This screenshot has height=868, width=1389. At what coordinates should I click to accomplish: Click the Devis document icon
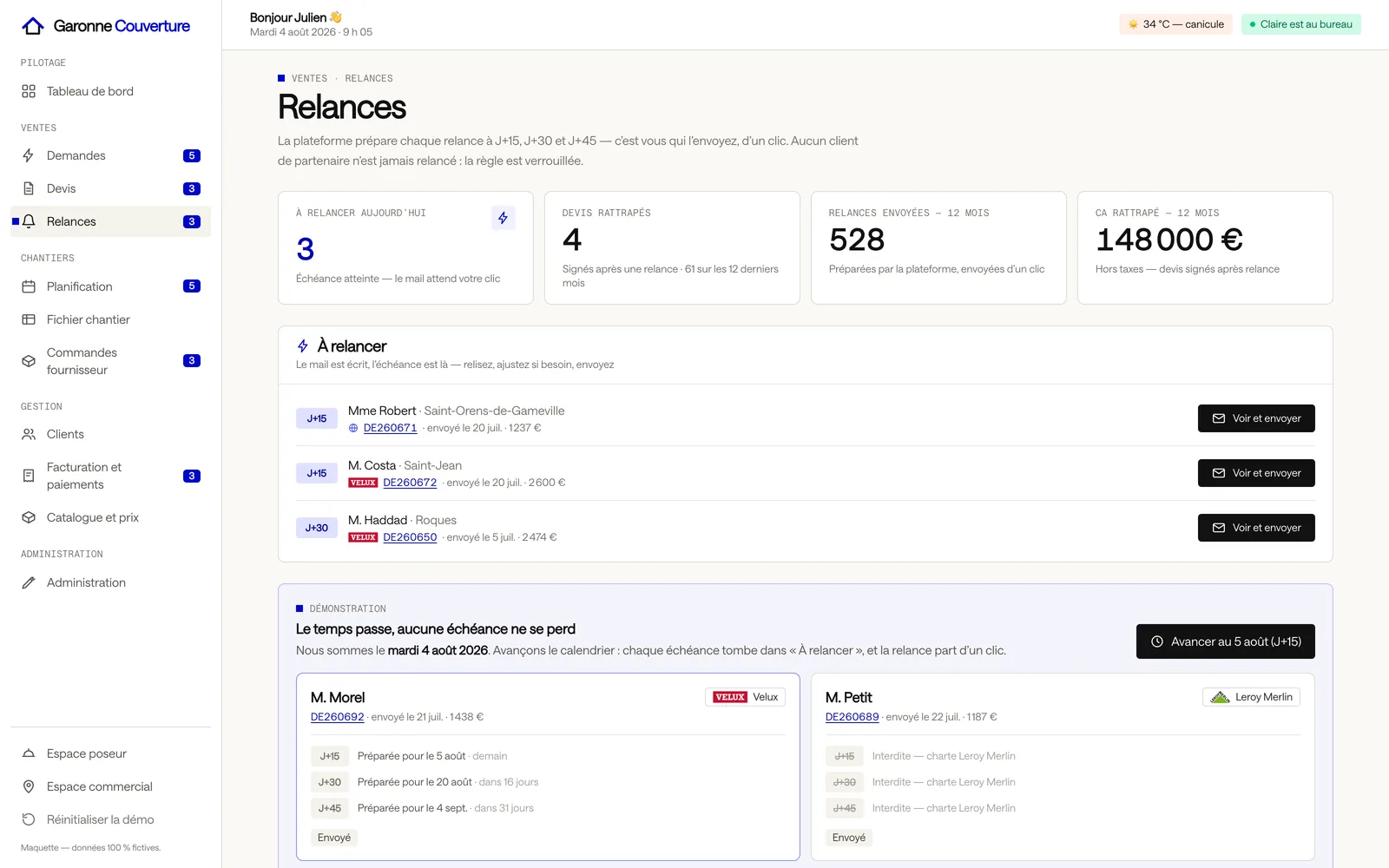coord(29,188)
